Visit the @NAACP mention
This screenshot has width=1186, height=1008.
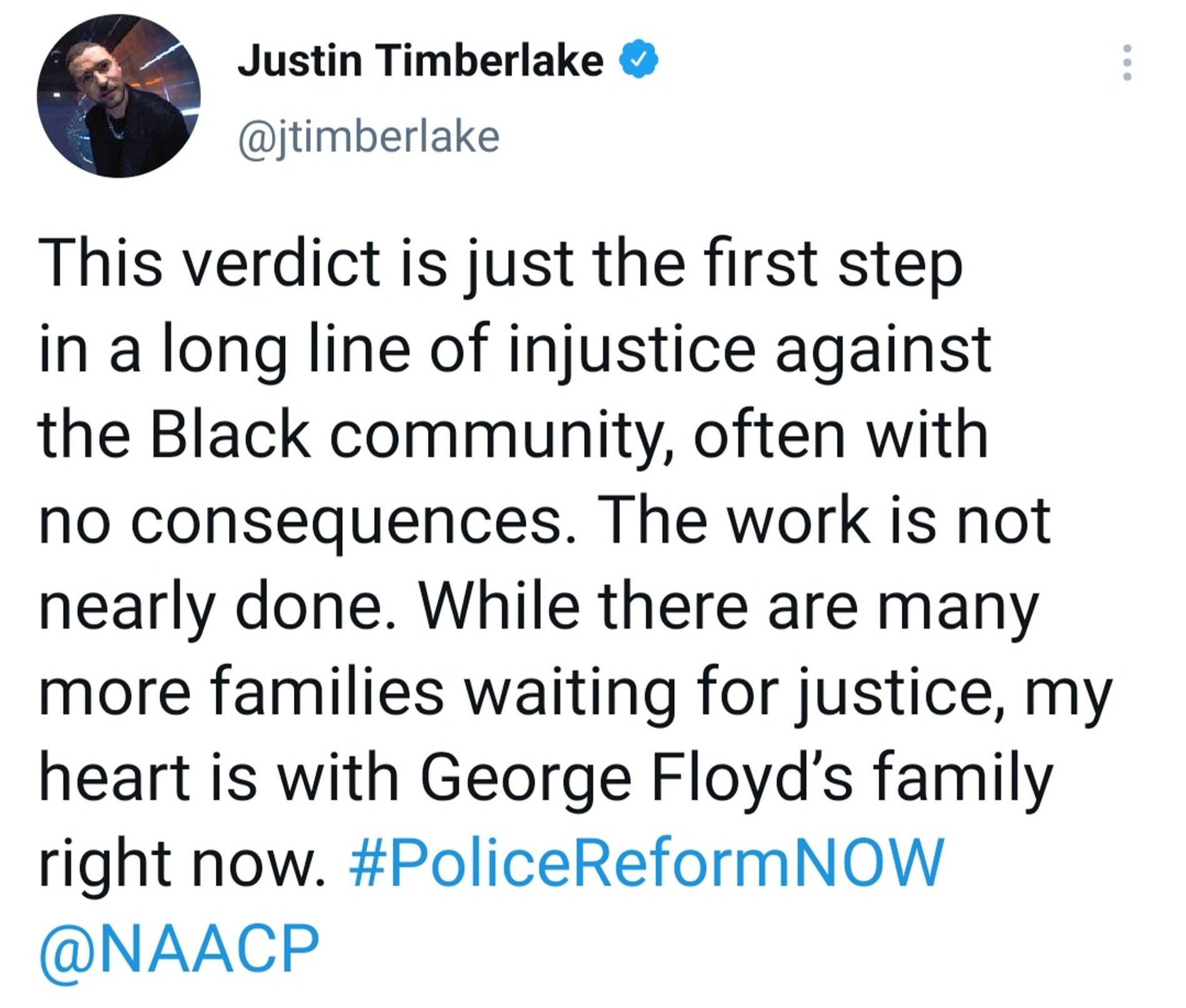(179, 949)
